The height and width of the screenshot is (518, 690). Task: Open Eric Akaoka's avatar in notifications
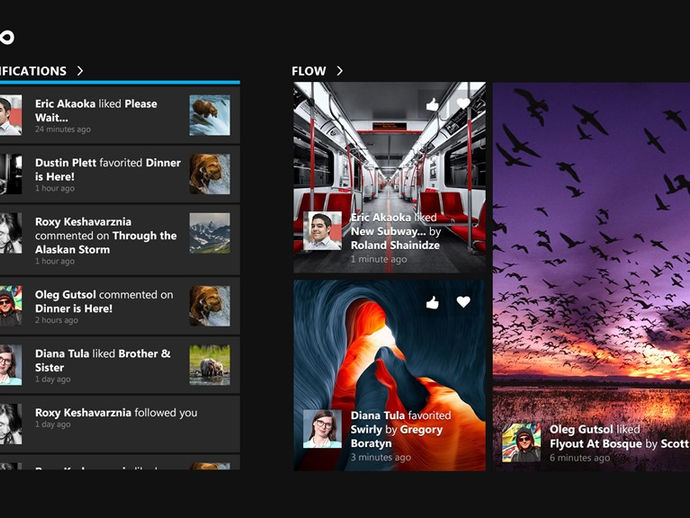(11, 115)
